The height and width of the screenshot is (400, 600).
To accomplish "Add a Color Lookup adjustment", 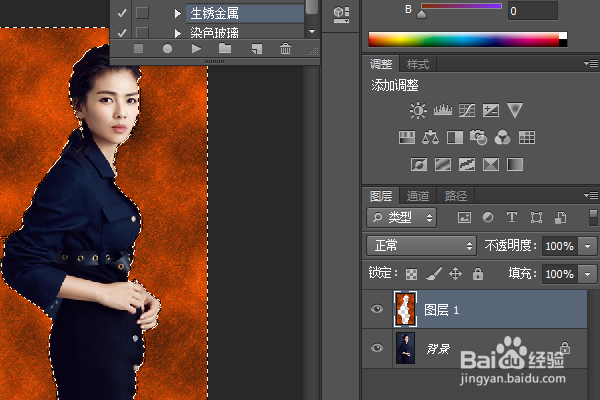I will tap(527, 137).
